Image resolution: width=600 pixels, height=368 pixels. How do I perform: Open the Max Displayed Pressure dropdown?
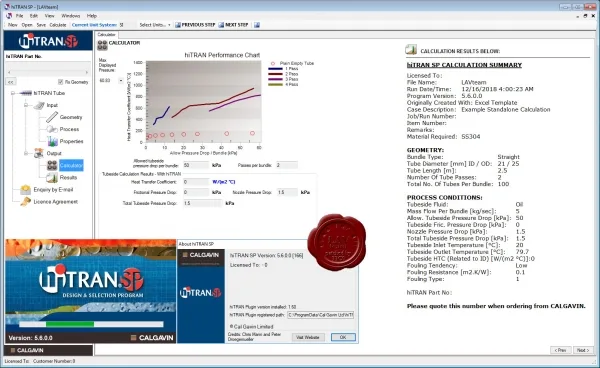[x=121, y=80]
